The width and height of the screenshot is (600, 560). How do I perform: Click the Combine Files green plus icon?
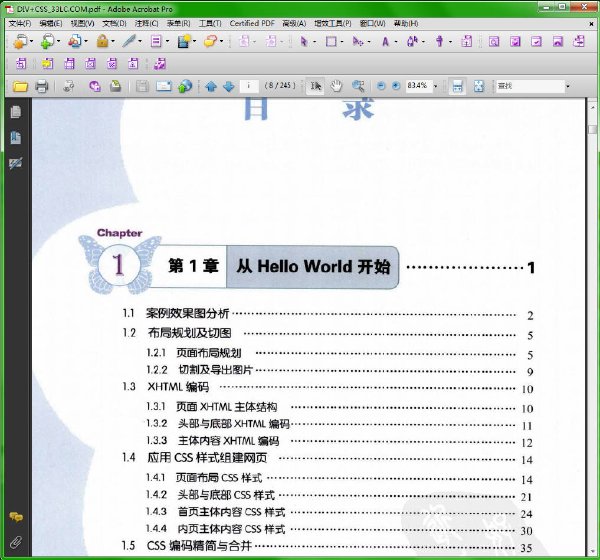[x=47, y=41]
